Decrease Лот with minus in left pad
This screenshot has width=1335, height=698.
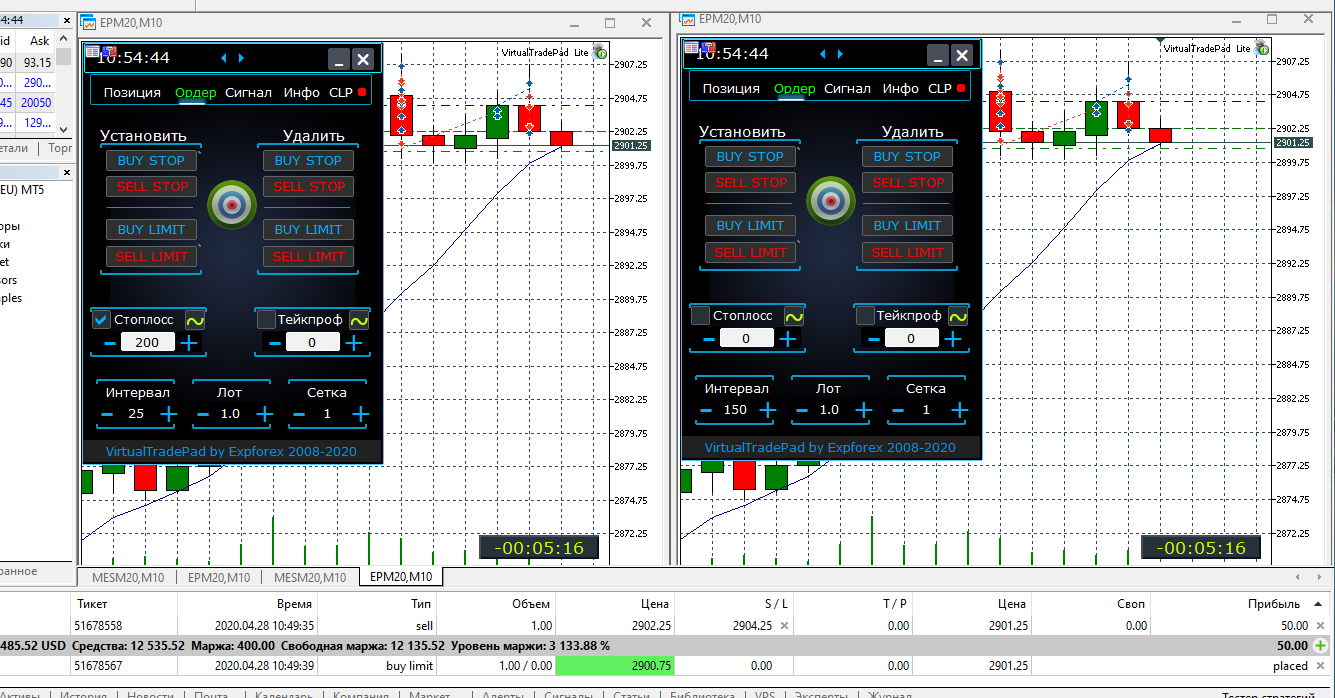(x=203, y=414)
